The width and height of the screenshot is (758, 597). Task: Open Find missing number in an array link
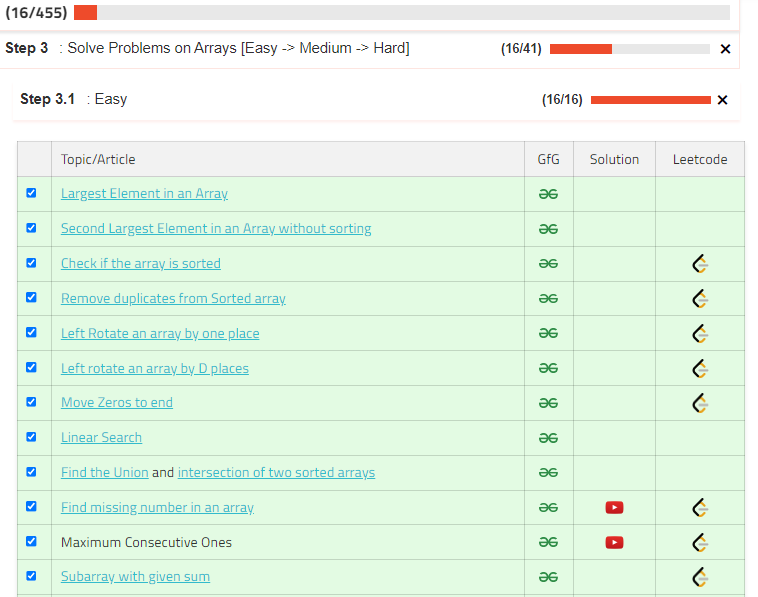click(x=157, y=507)
